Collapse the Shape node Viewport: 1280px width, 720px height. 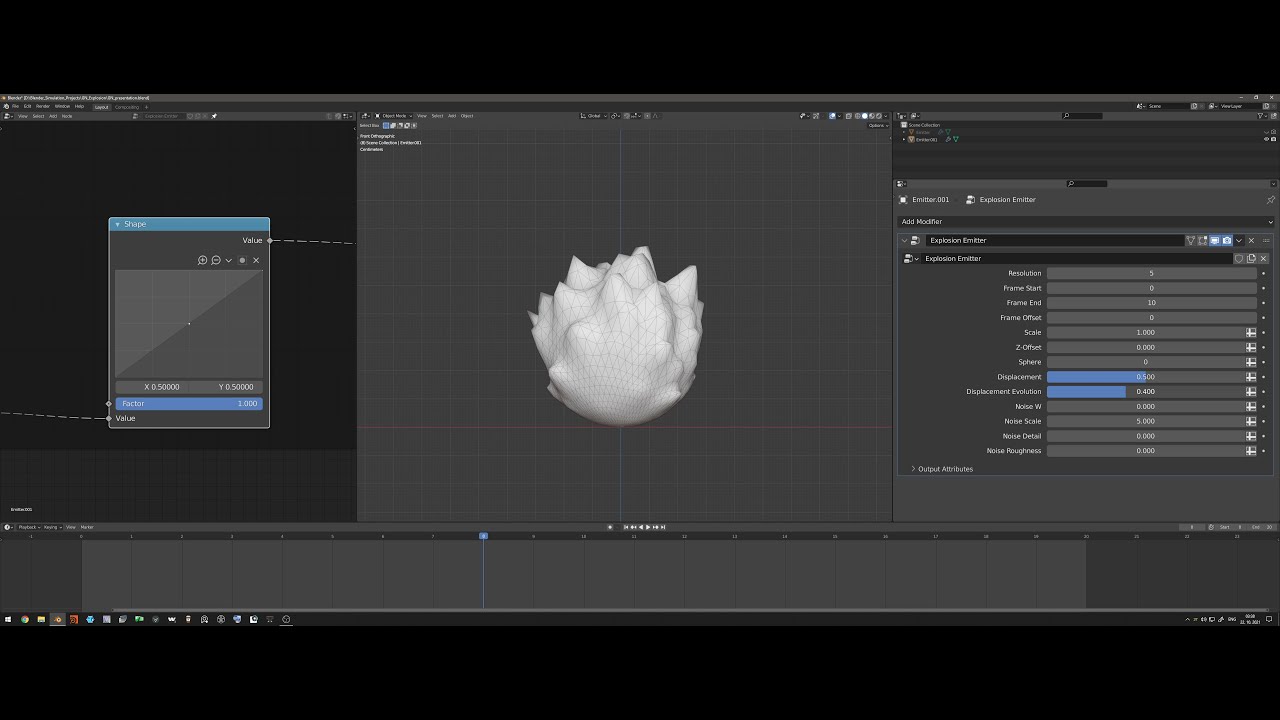[x=117, y=224]
